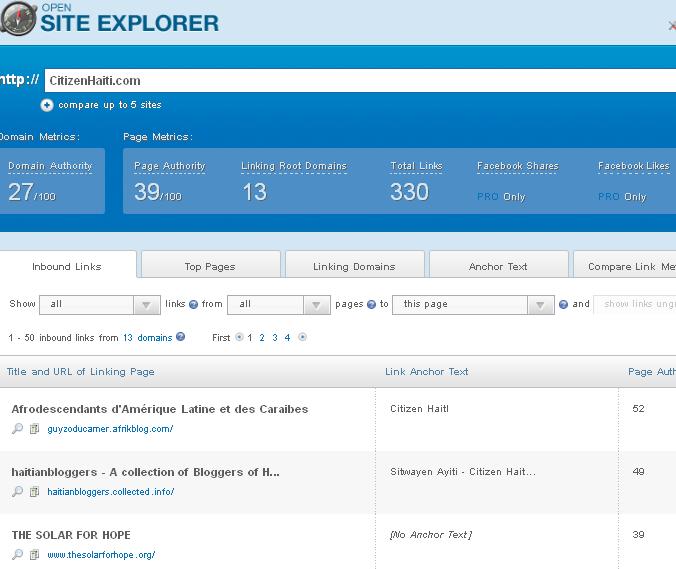676x569 pixels.
Task: Click the PRO link under Facebook Likes
Action: click(609, 197)
